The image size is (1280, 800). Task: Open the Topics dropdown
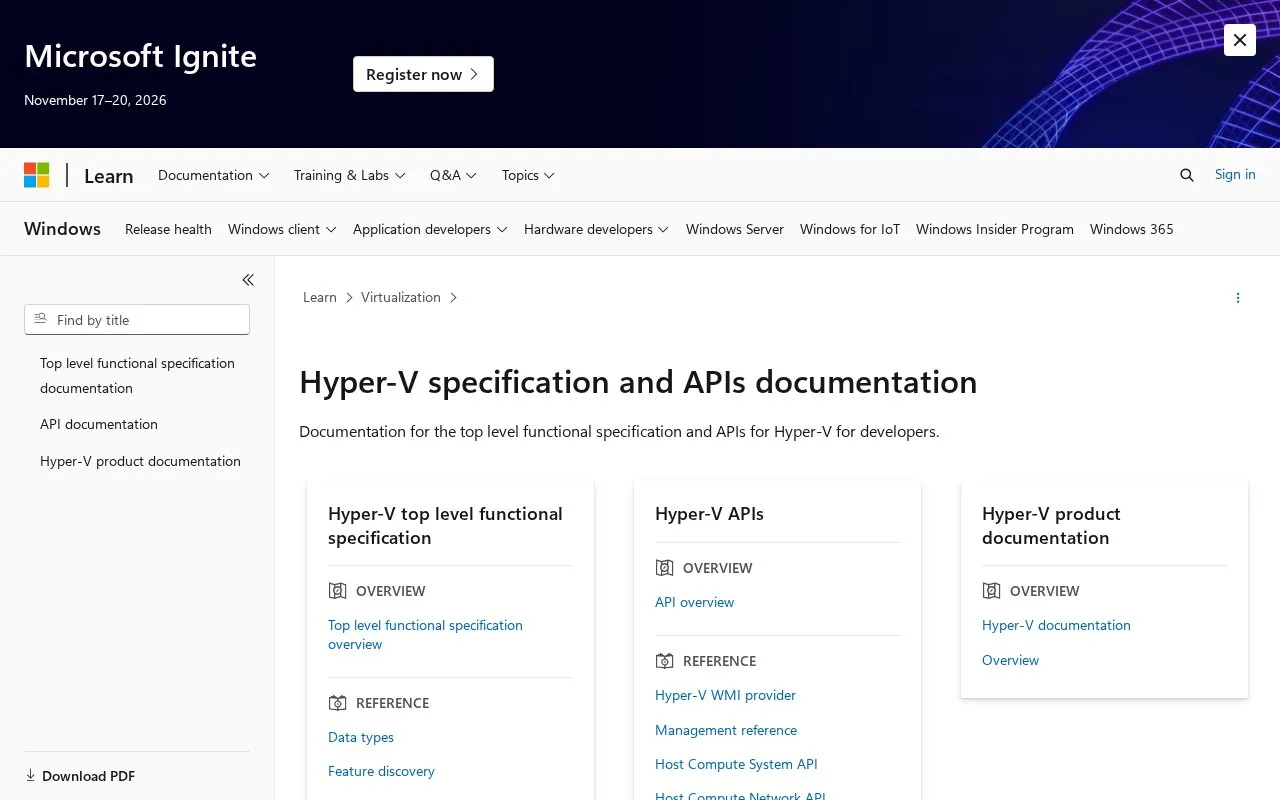pos(528,175)
